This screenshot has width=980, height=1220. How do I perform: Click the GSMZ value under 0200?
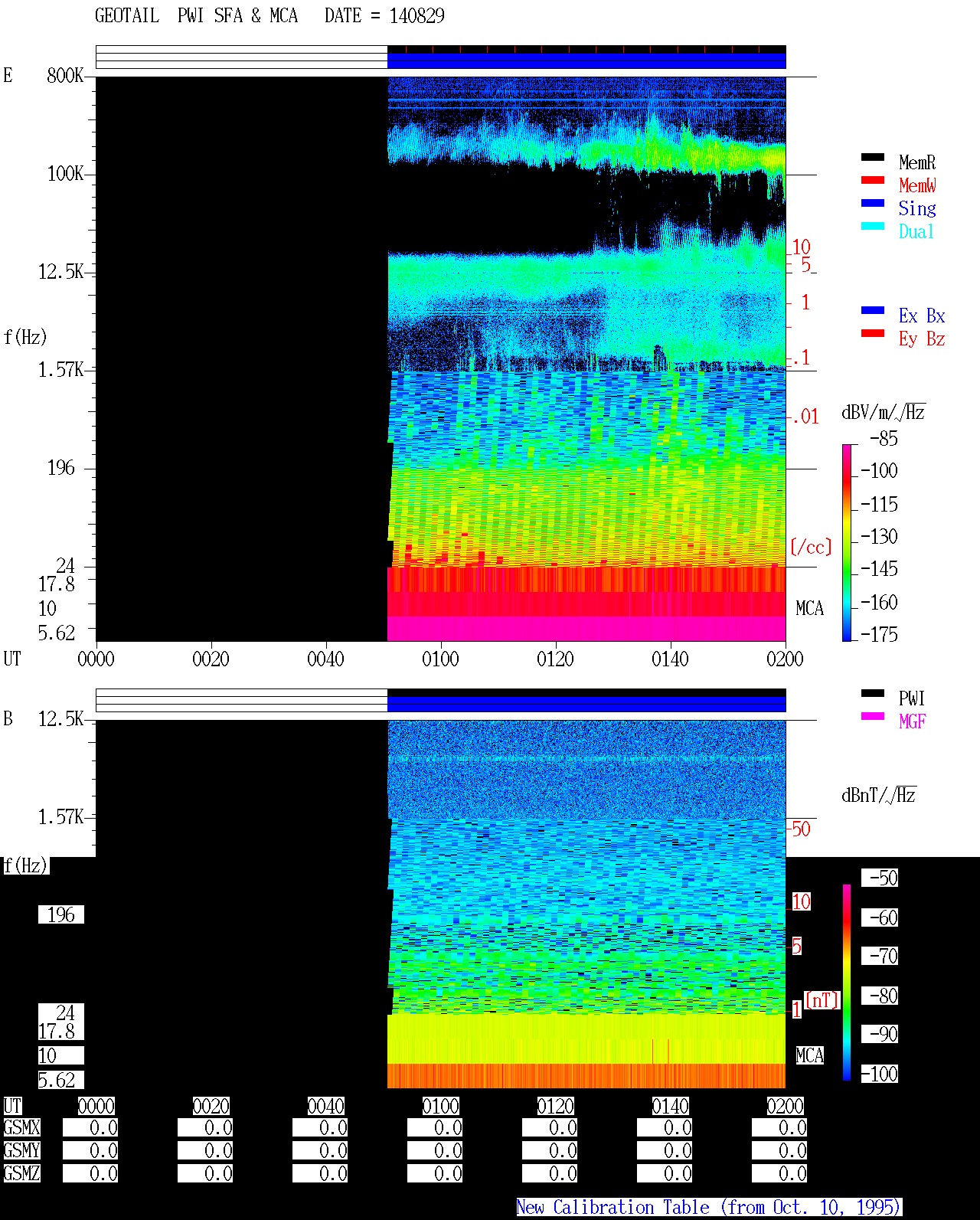point(779,1174)
